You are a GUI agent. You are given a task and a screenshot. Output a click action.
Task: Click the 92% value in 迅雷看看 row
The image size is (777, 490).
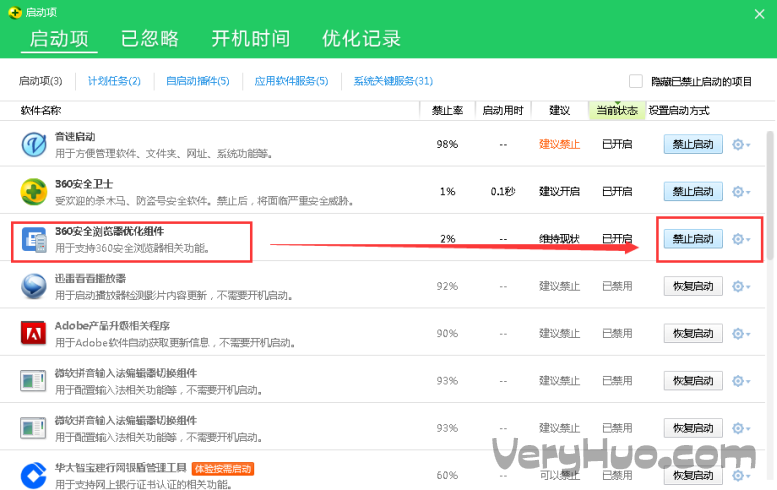coord(447,286)
